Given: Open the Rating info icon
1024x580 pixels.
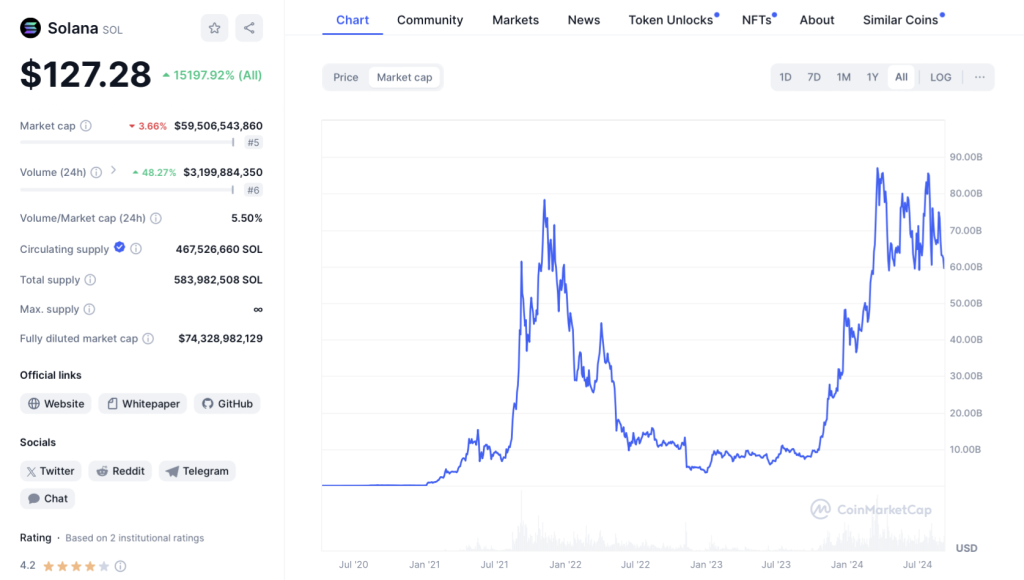Looking at the screenshot, I should tap(120, 566).
